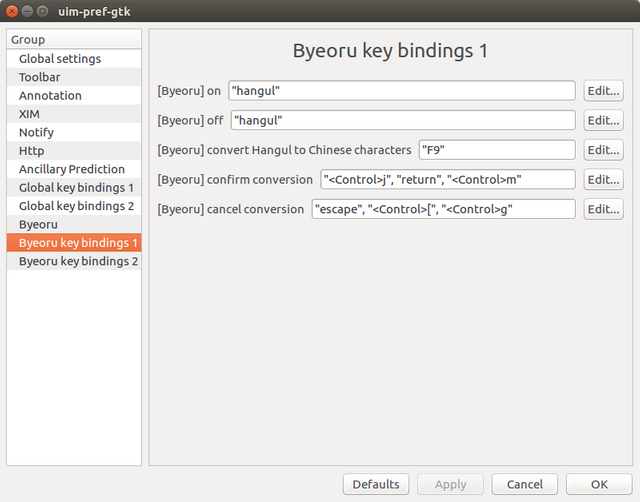Image resolution: width=640 pixels, height=502 pixels.
Task: Switch to Global key bindings 2
Action: (76, 206)
